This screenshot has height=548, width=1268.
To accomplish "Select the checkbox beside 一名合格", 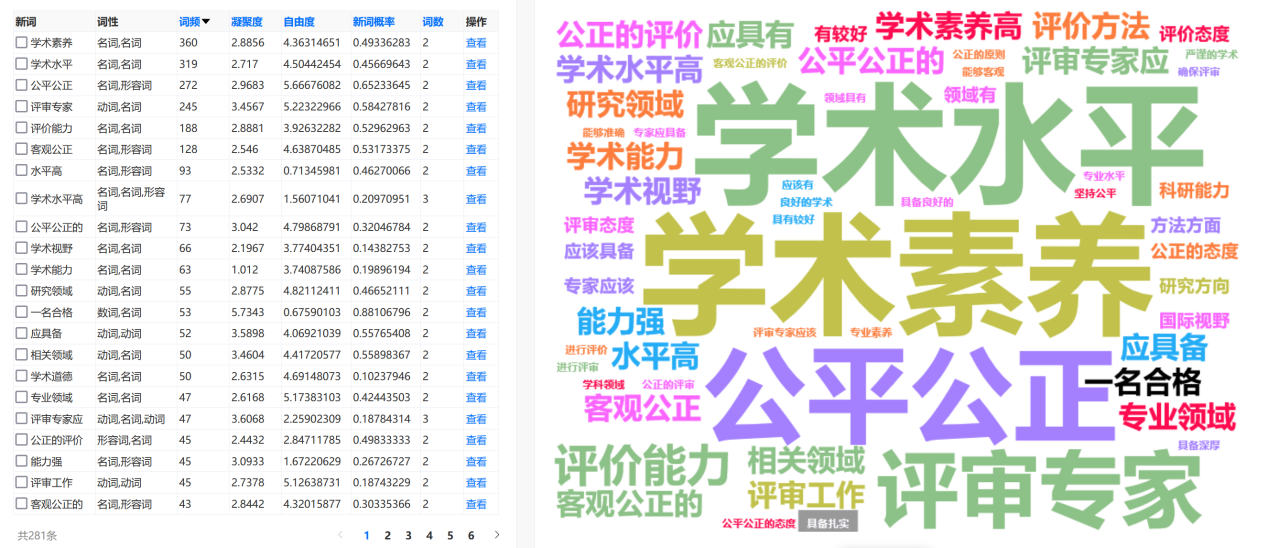I will tap(22, 312).
